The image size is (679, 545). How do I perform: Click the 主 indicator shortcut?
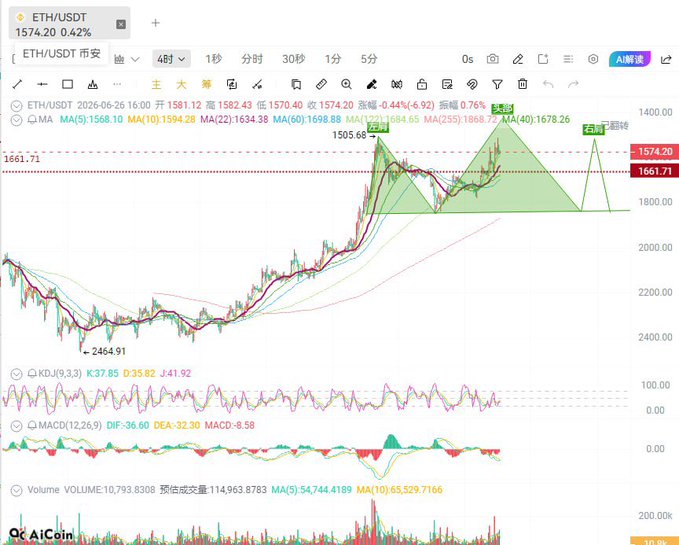click(x=156, y=84)
